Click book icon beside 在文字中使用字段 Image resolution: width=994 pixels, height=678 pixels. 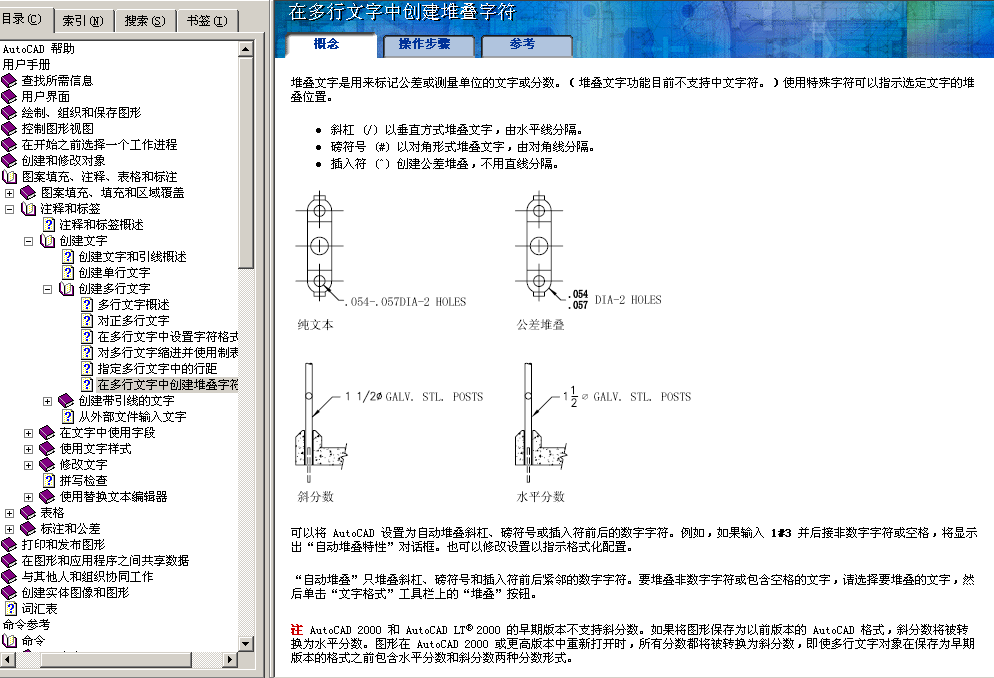point(48,433)
